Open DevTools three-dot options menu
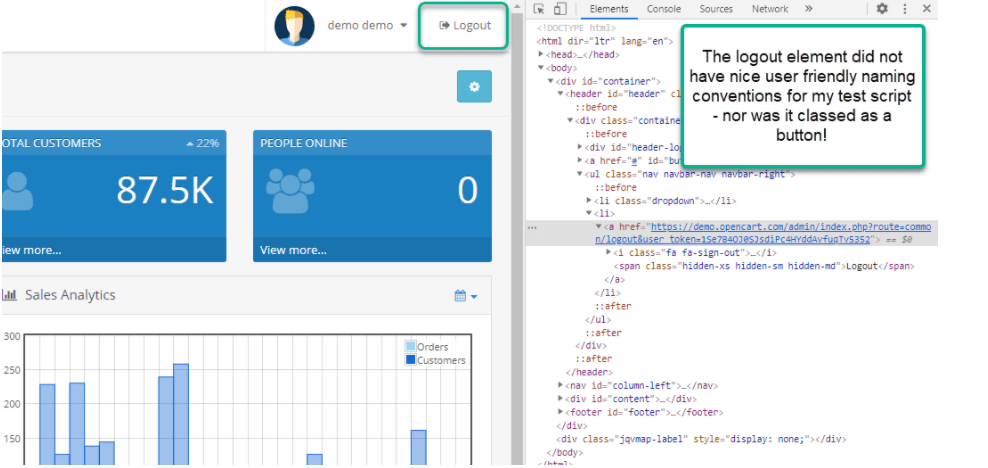The height and width of the screenshot is (468, 988). click(905, 9)
